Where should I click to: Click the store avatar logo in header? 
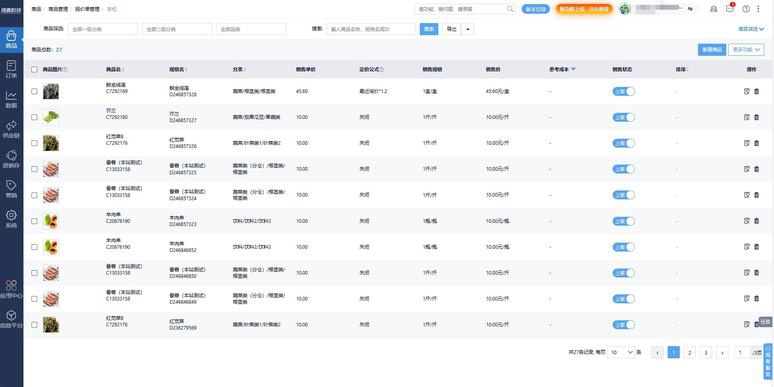click(625, 9)
